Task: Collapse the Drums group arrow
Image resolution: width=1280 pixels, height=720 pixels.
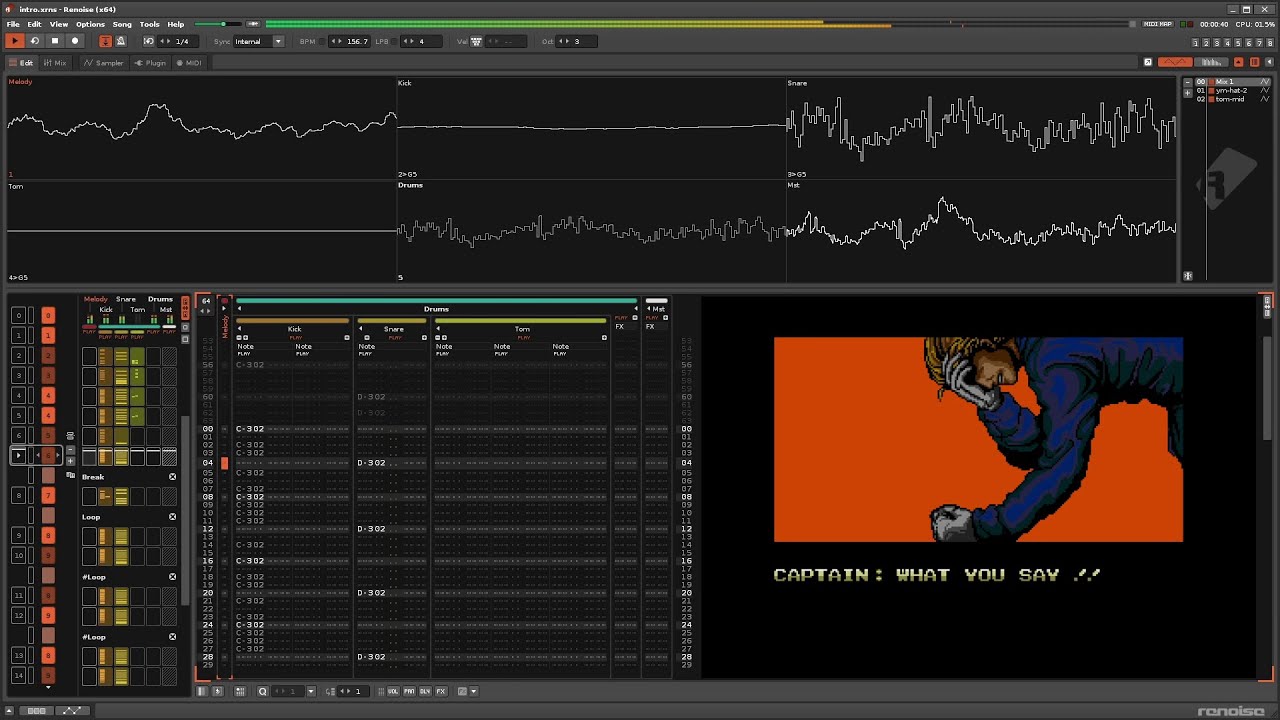Action: click(x=239, y=309)
